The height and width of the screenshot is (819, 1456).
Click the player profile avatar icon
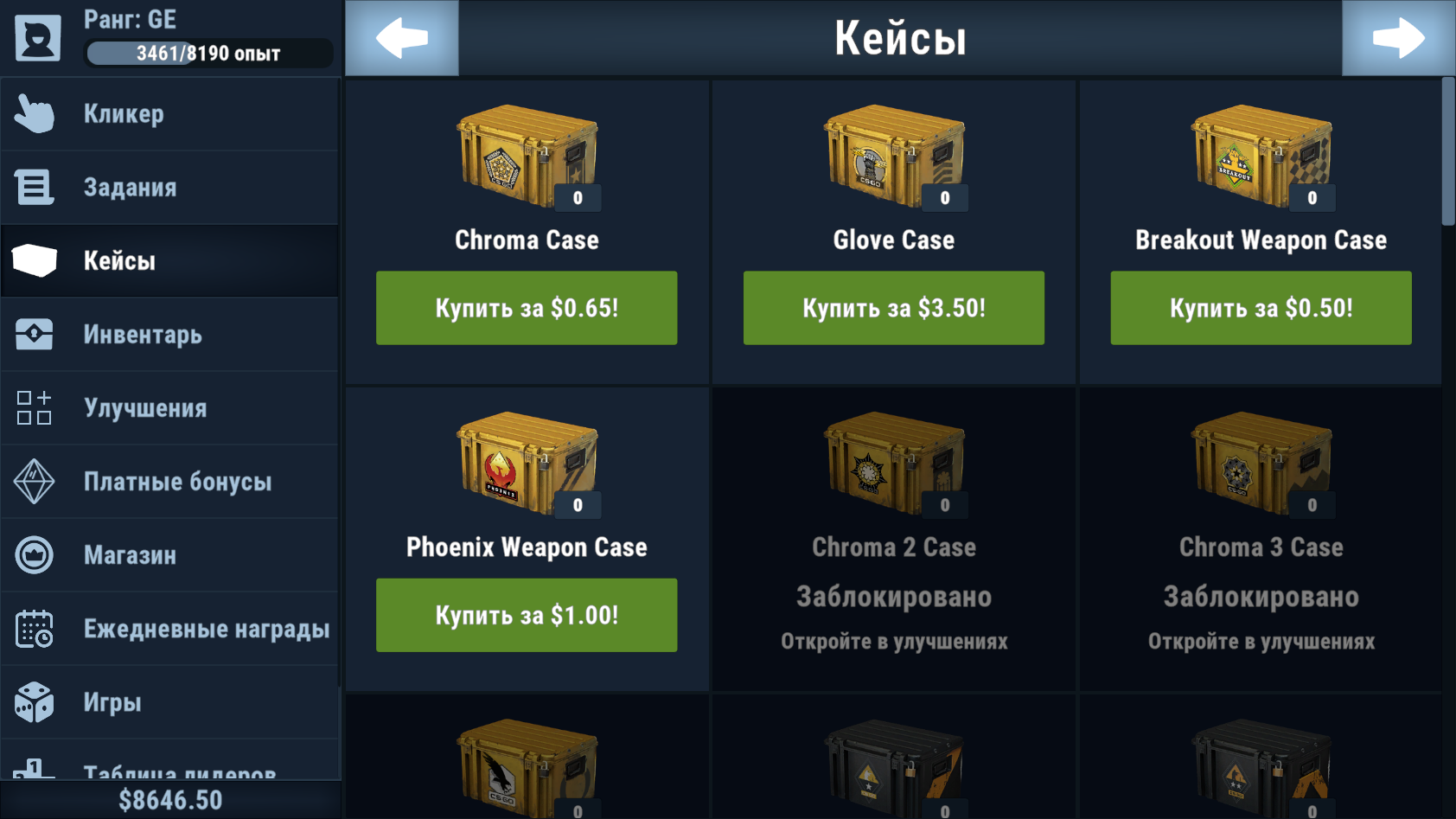pyautogui.click(x=38, y=38)
